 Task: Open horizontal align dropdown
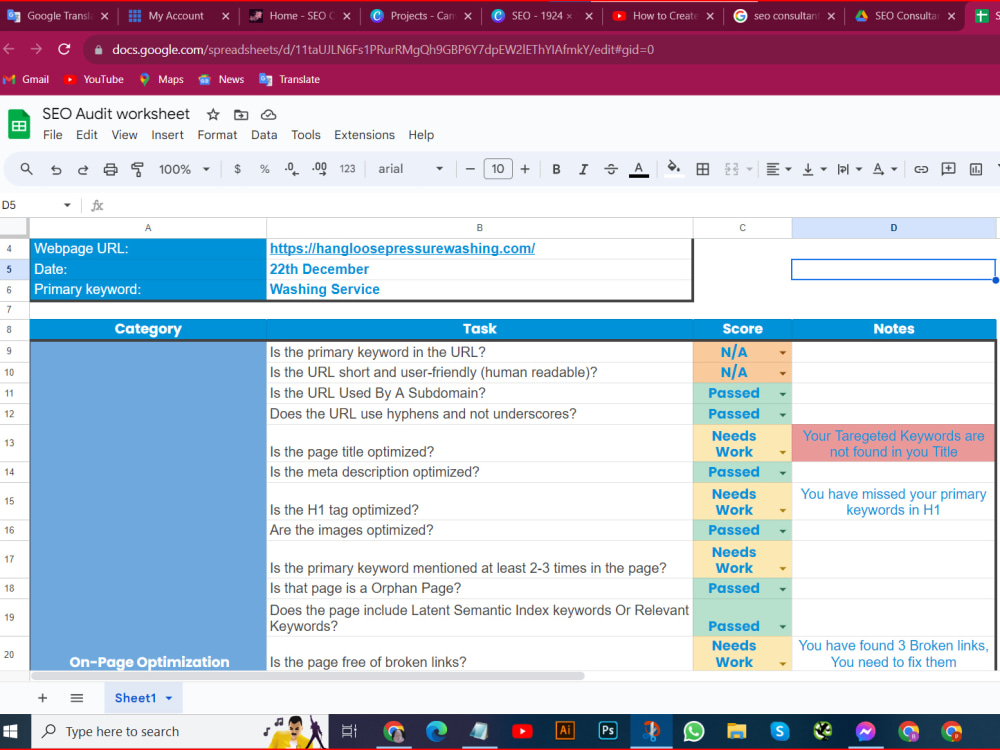point(778,169)
